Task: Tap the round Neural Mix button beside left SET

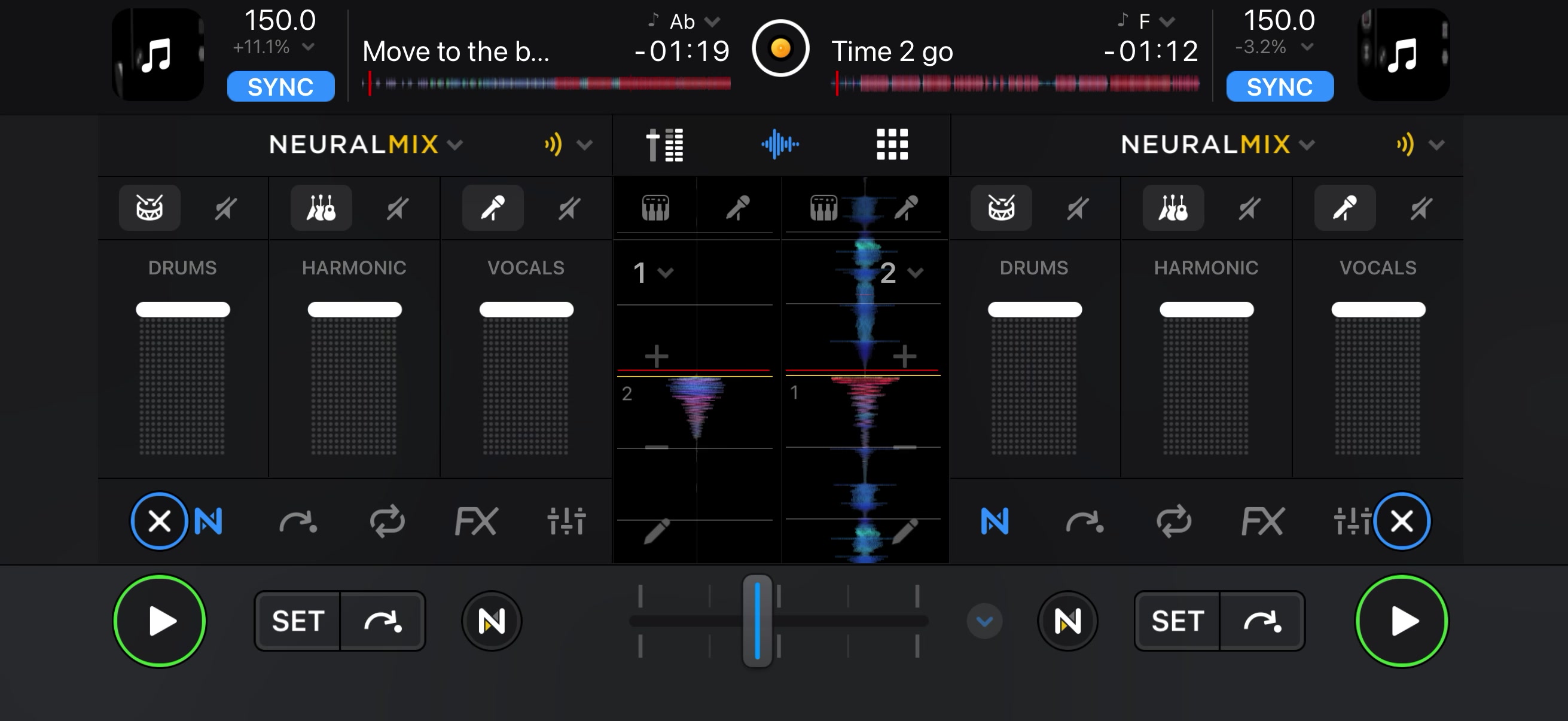Action: [491, 621]
